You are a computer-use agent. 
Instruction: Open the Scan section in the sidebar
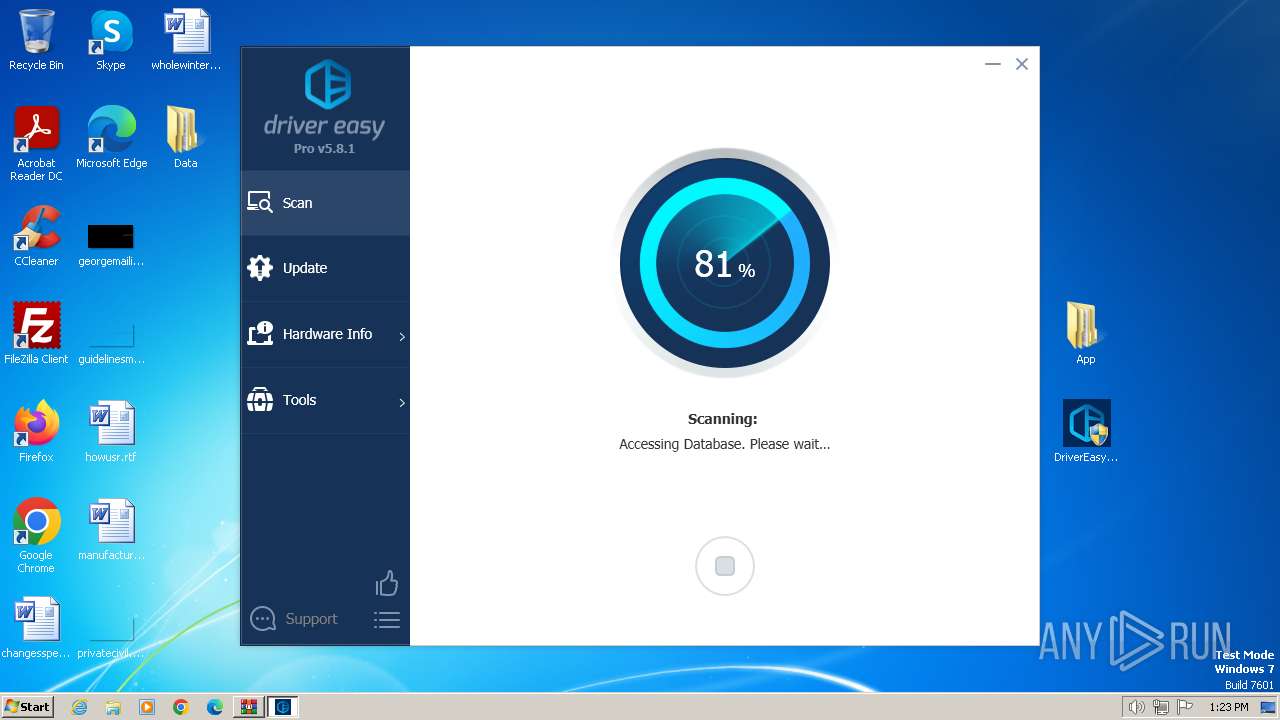325,203
